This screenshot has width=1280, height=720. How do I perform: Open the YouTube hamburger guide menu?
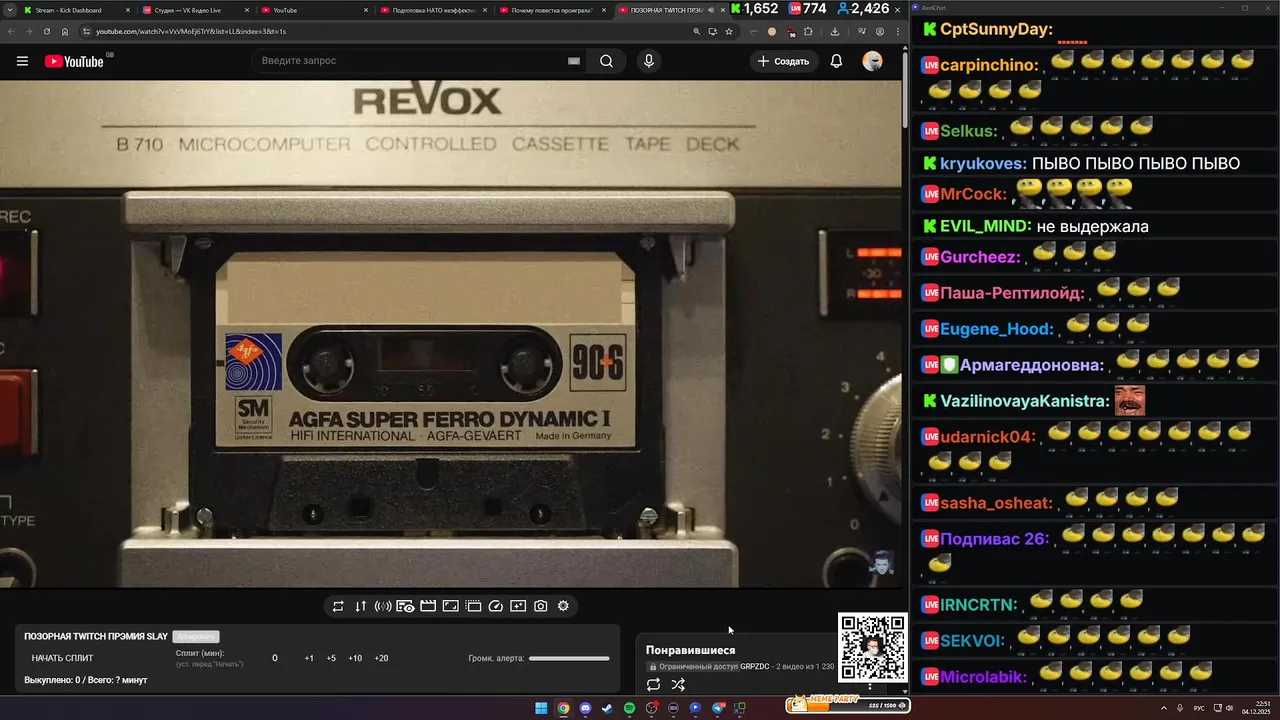(22, 61)
